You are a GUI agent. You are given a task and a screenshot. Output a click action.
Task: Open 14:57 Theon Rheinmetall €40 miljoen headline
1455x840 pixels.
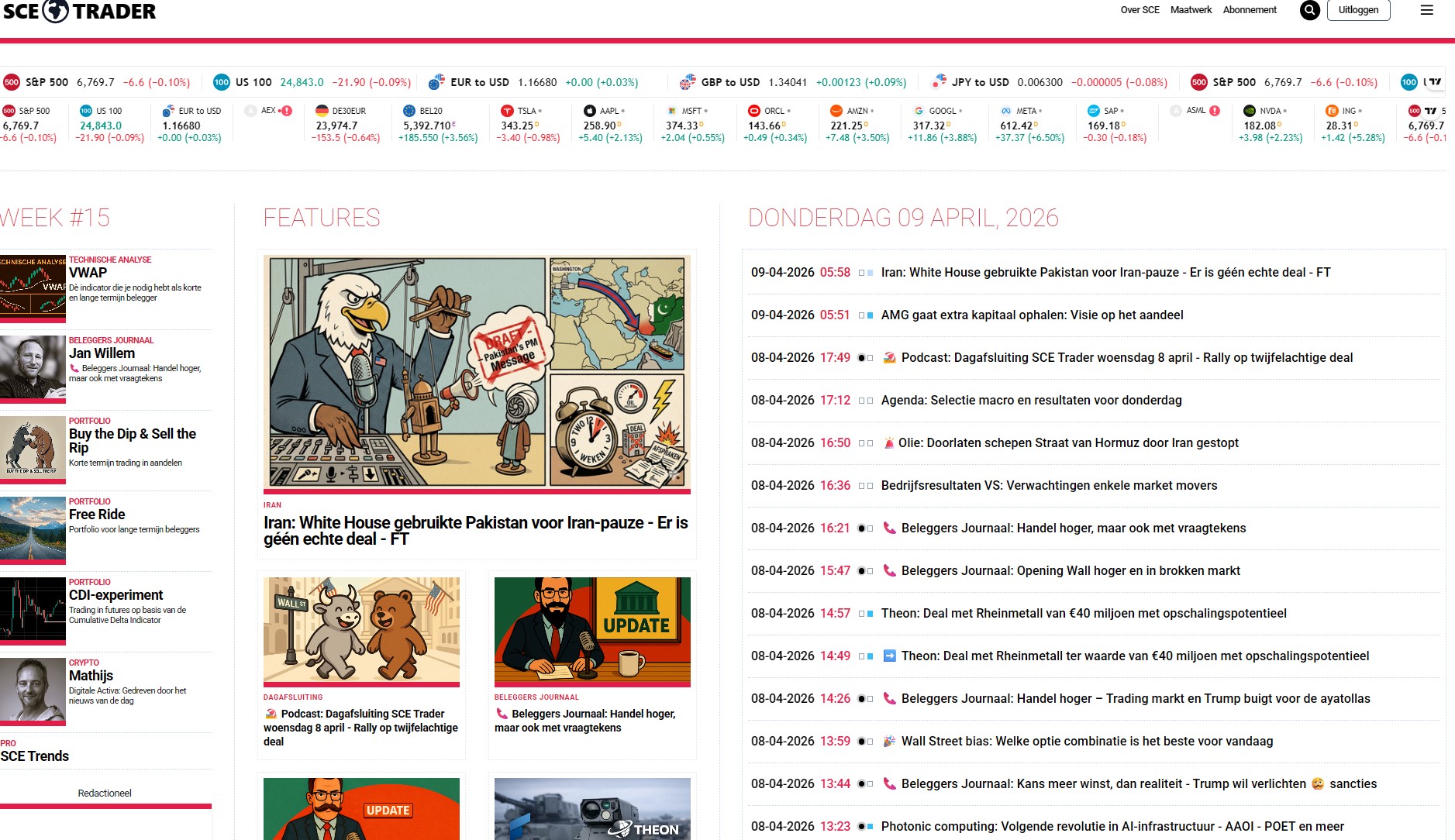(1084, 614)
